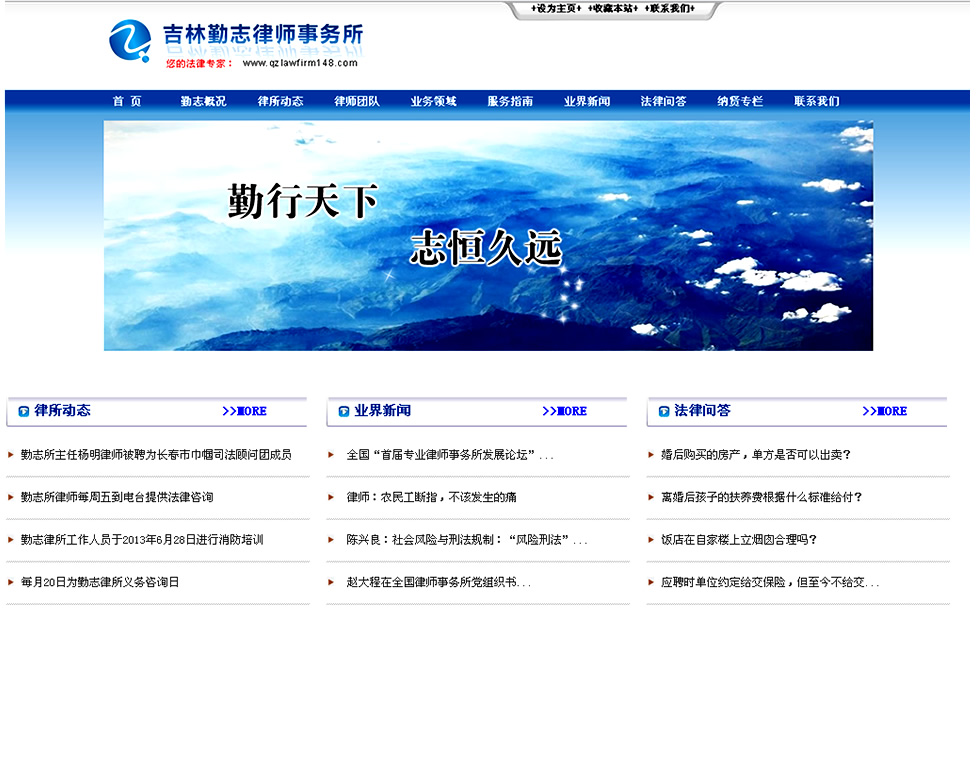Click the www.qzlawfirm148.com text in header
Screen dimensions: 976x764
coord(300,63)
